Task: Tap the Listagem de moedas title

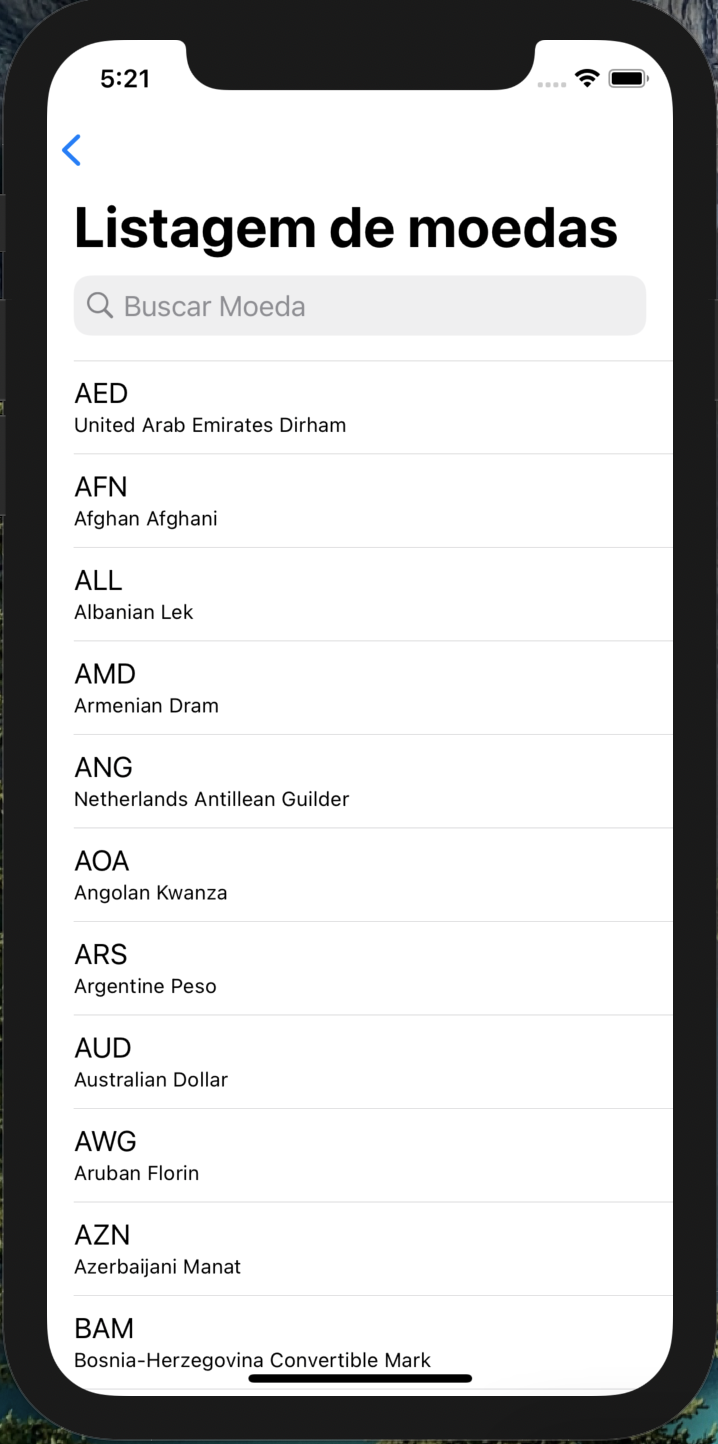Action: click(x=345, y=227)
